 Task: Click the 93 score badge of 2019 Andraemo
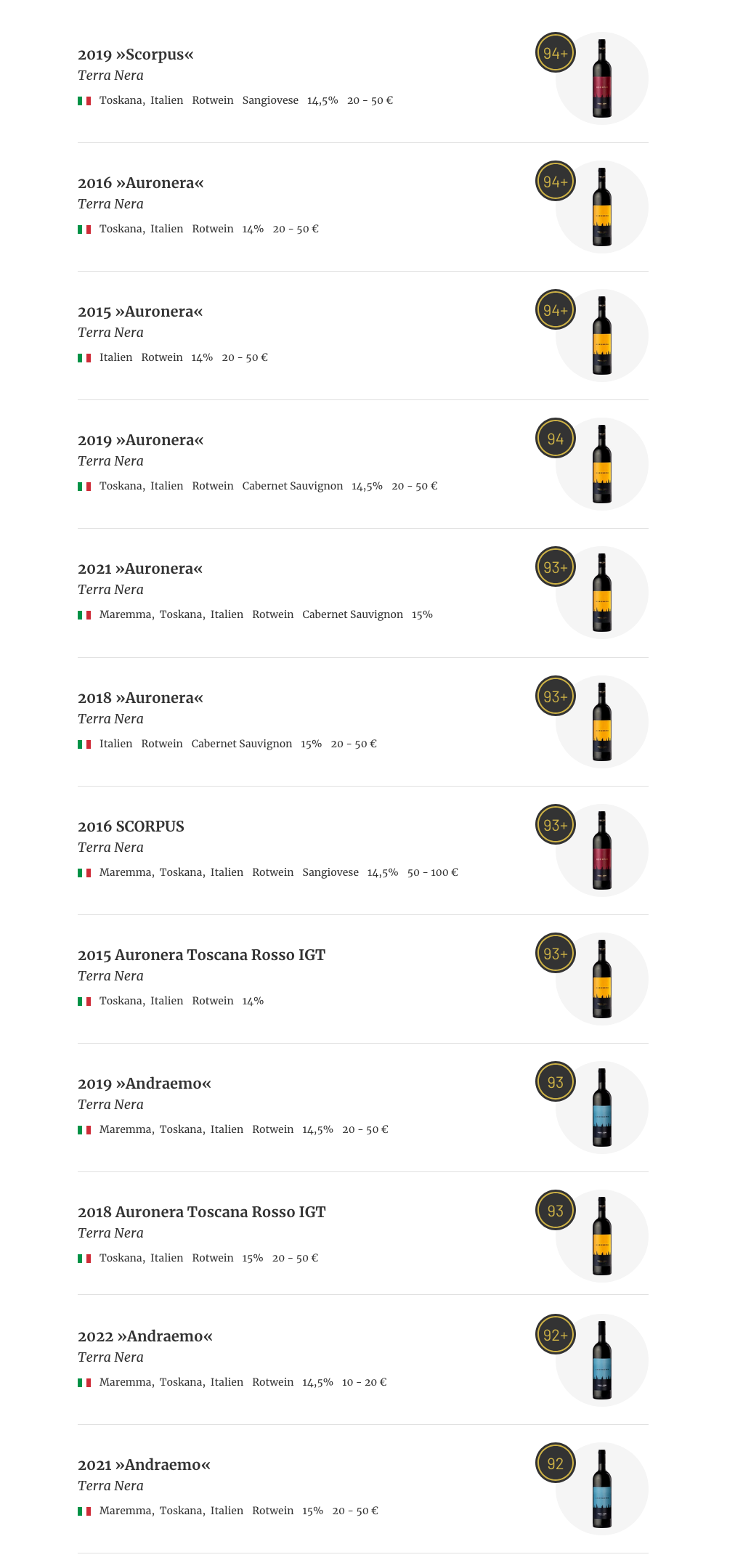pos(556,1082)
